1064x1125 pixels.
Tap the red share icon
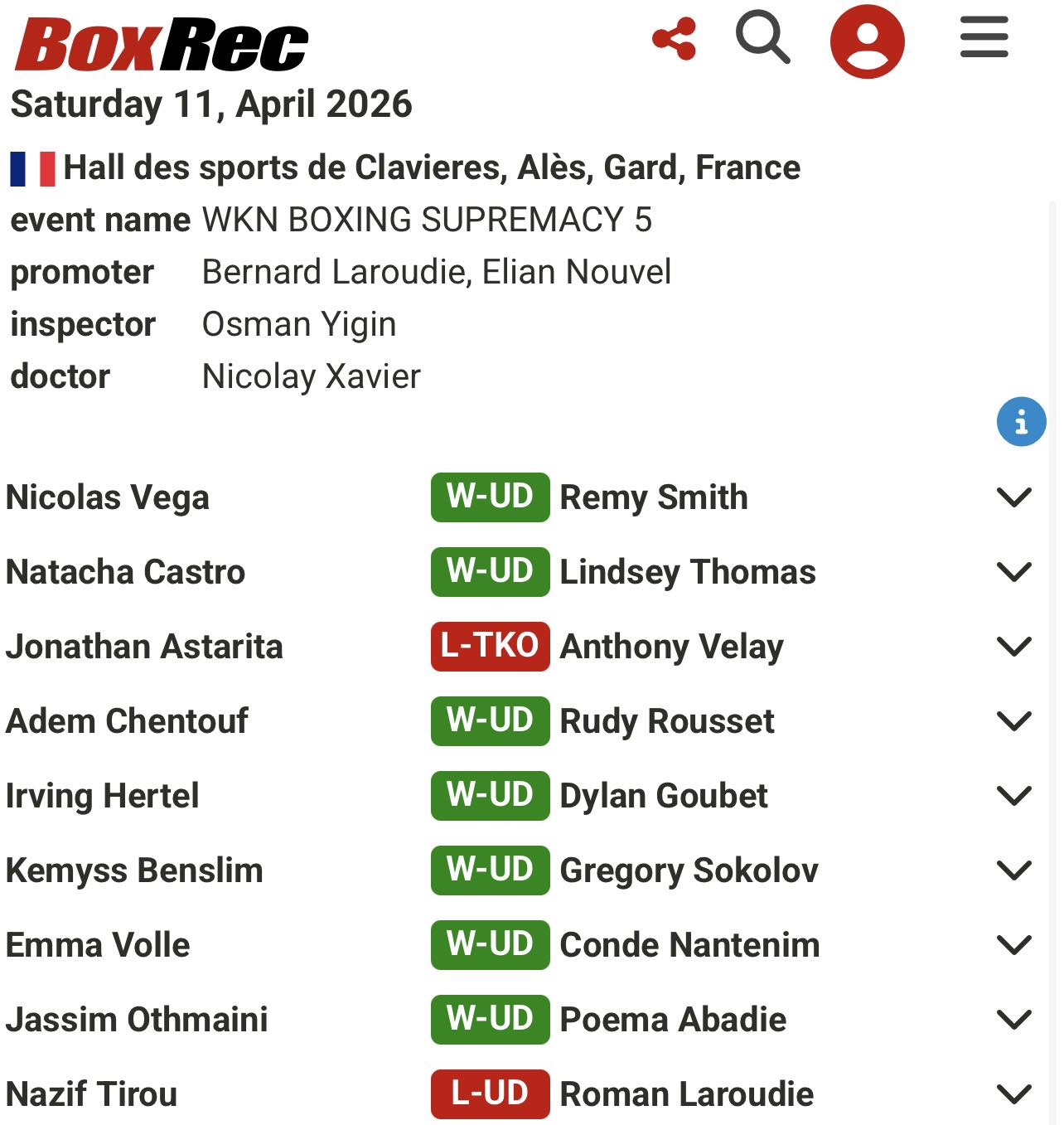click(674, 39)
